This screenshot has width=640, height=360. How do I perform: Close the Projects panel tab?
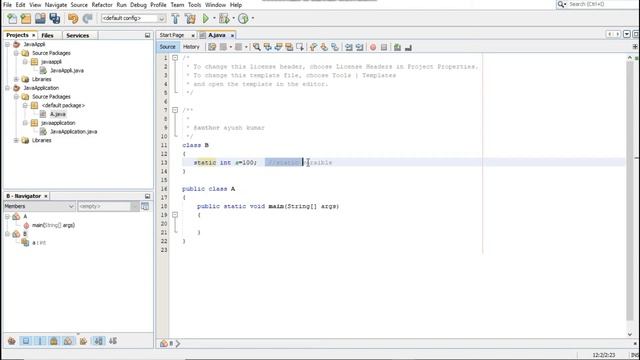tap(34, 36)
